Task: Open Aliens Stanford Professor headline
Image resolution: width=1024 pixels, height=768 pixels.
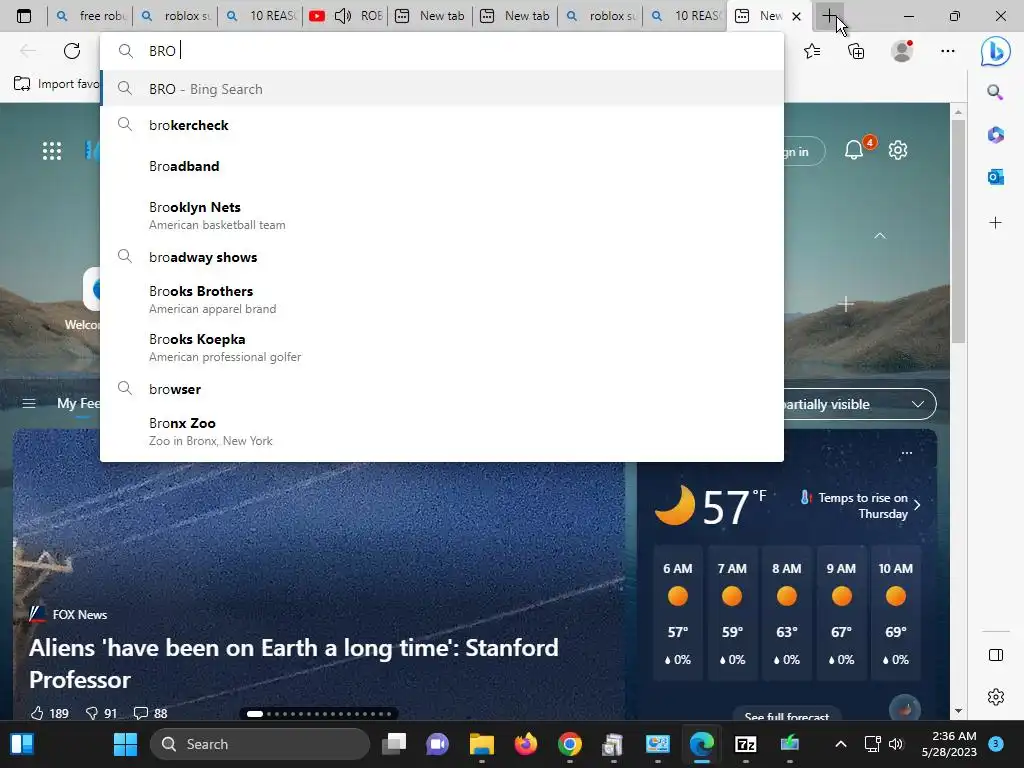Action: click(x=294, y=664)
